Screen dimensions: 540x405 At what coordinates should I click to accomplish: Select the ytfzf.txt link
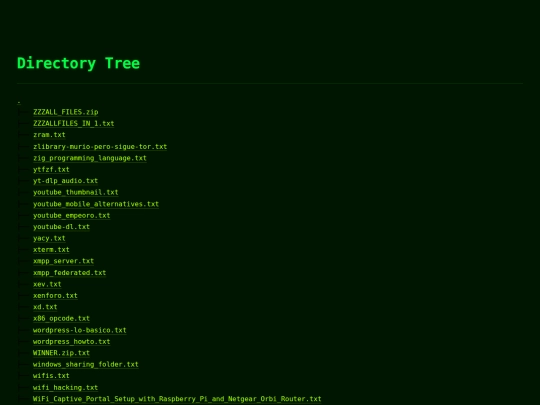(51, 169)
